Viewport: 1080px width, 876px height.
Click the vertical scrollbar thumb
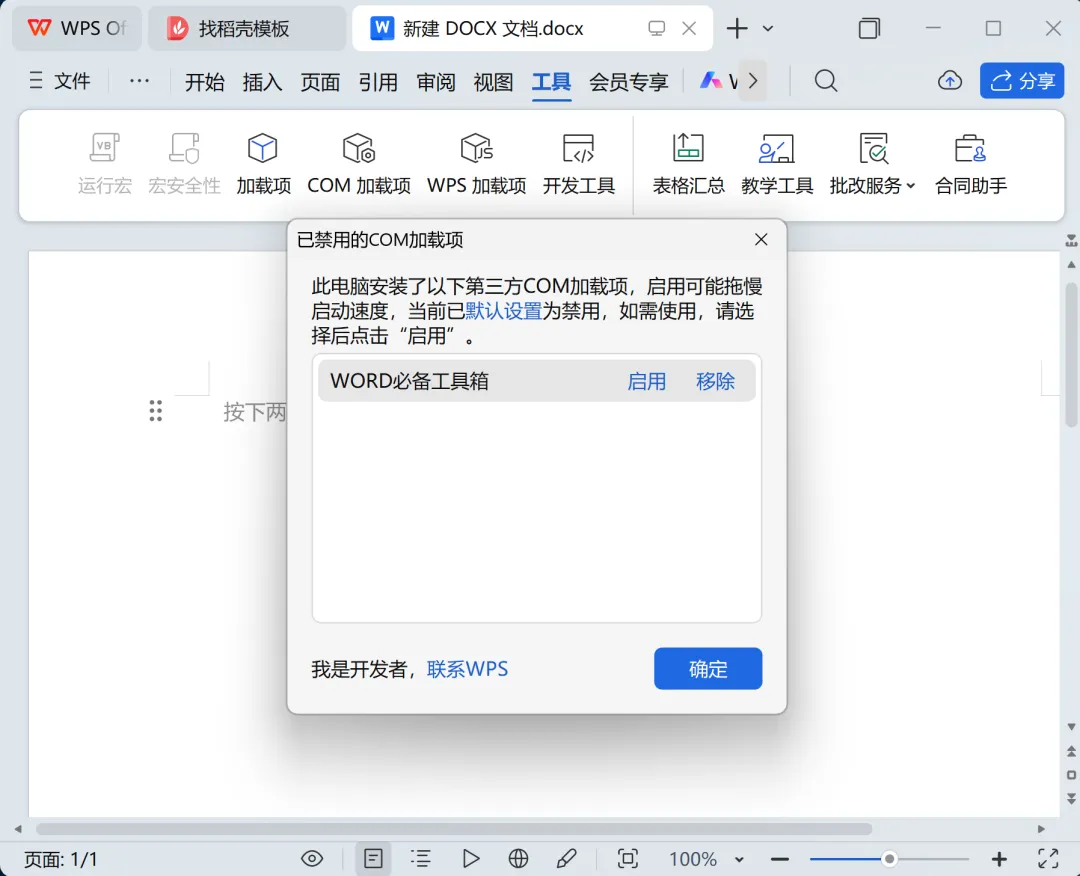[x=1071, y=355]
